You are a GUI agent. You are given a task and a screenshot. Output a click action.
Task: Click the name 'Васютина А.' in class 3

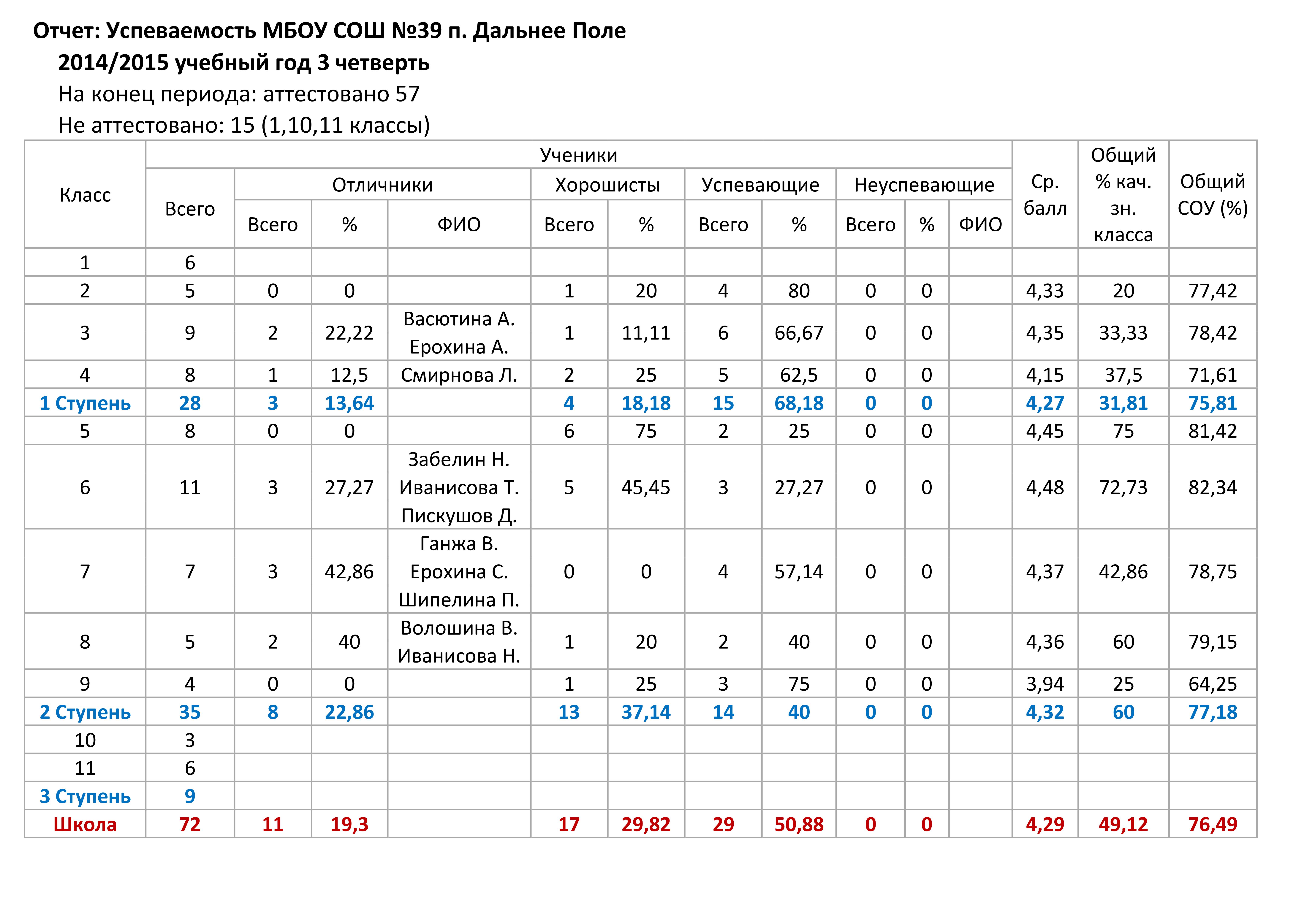pyautogui.click(x=459, y=319)
